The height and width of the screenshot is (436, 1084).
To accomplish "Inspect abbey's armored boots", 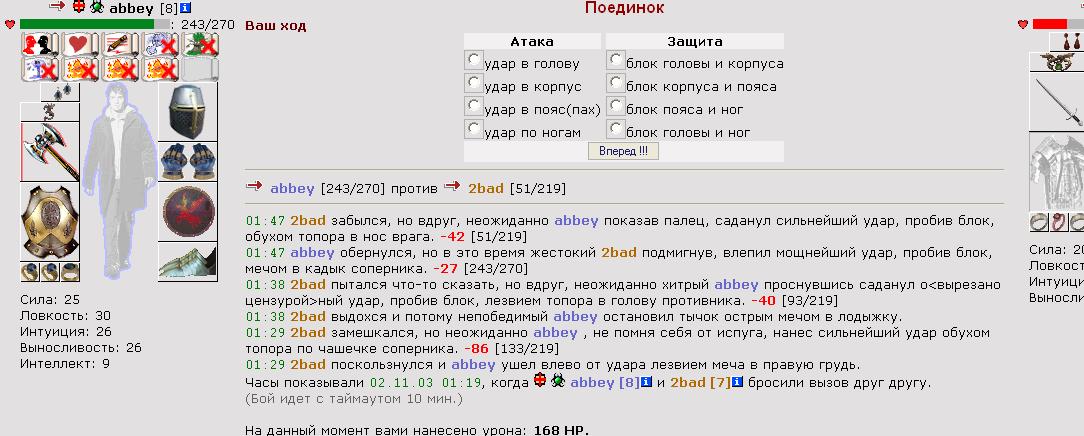I will [188, 262].
